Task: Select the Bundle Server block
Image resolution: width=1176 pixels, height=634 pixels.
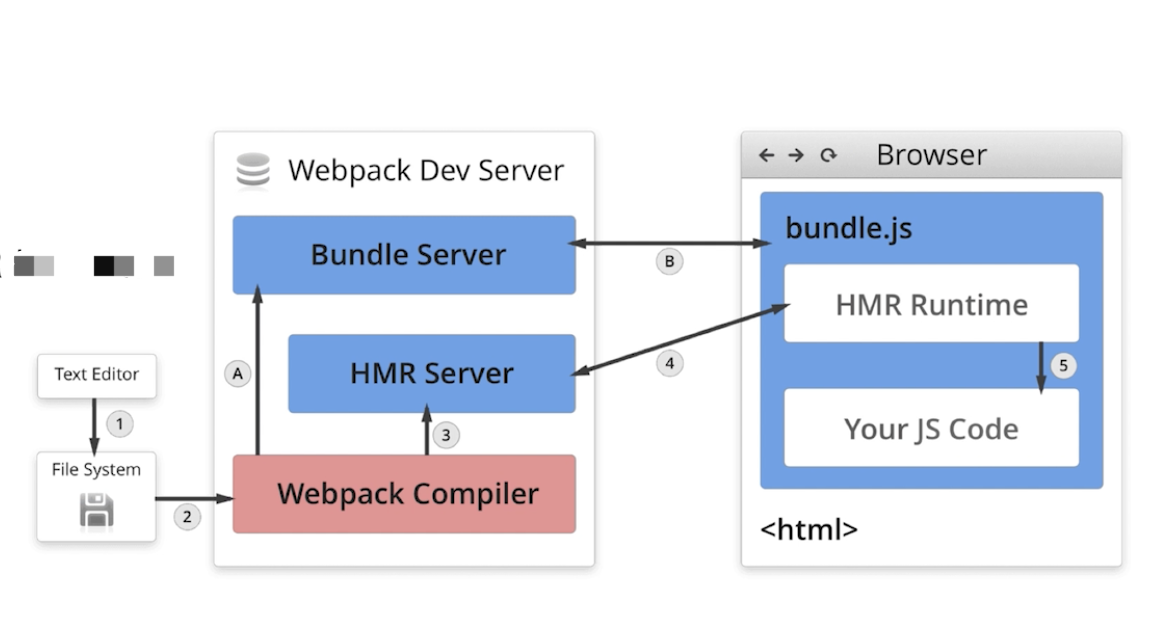Action: click(404, 255)
